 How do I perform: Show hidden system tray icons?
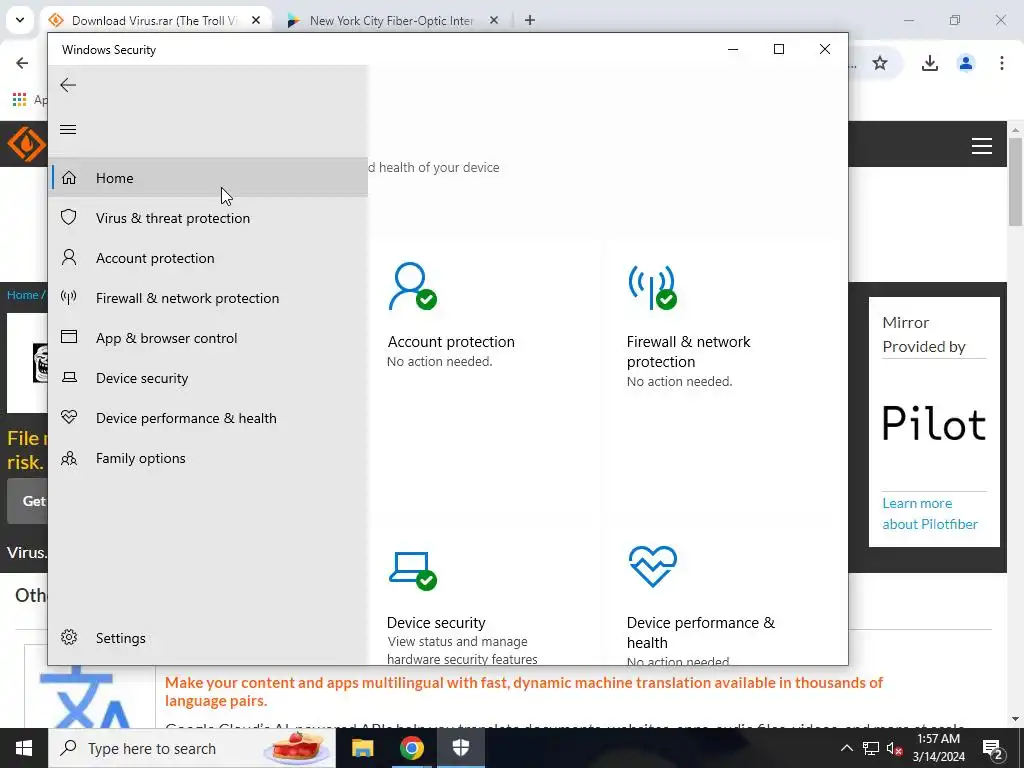click(x=846, y=748)
